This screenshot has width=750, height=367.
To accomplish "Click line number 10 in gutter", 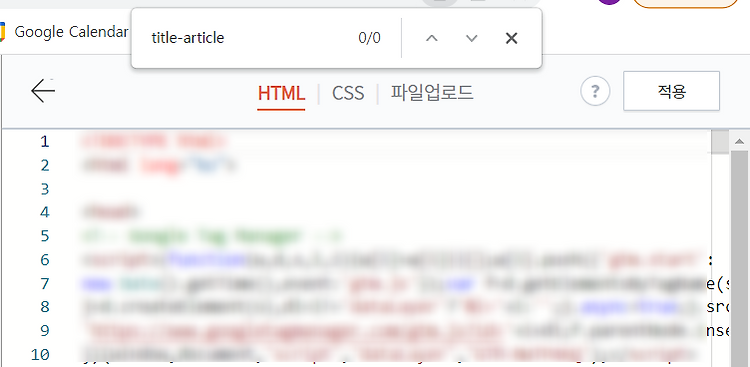I will click(40, 355).
